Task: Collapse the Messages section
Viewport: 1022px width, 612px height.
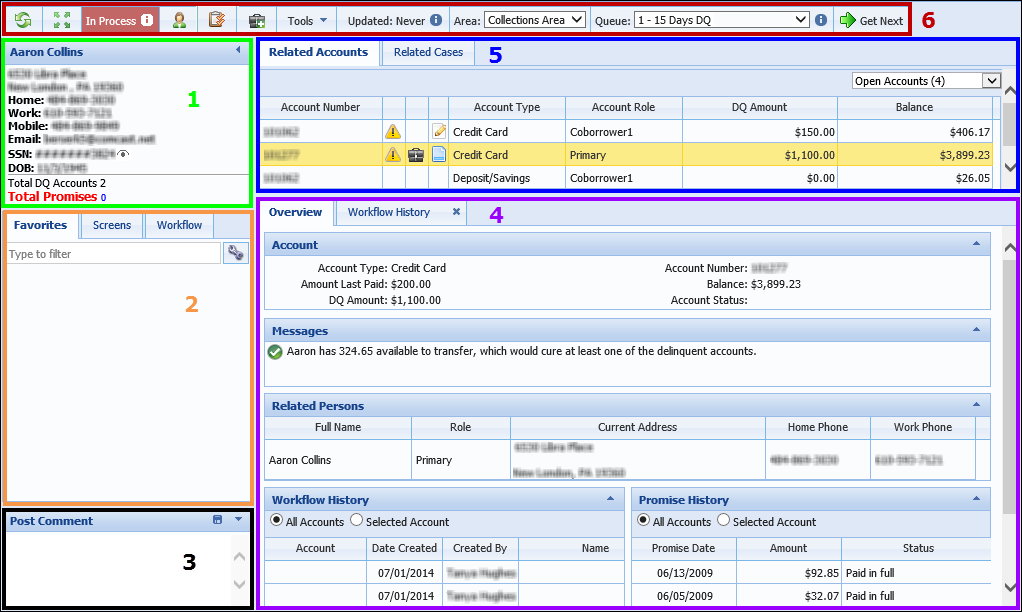Action: (x=976, y=329)
